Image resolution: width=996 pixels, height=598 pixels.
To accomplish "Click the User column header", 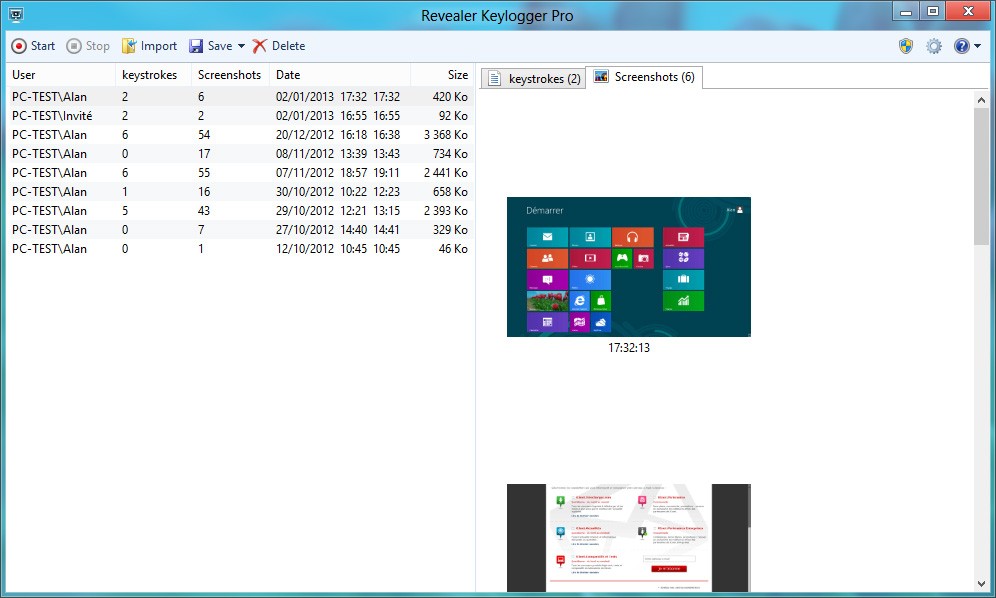I will (x=61, y=75).
